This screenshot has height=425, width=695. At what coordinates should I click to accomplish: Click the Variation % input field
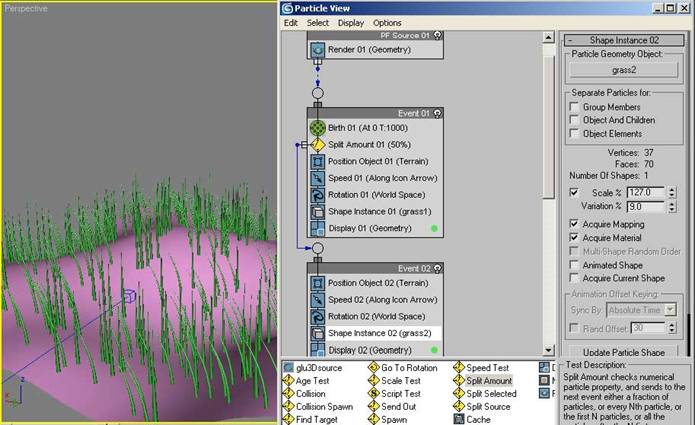pyautogui.click(x=637, y=207)
